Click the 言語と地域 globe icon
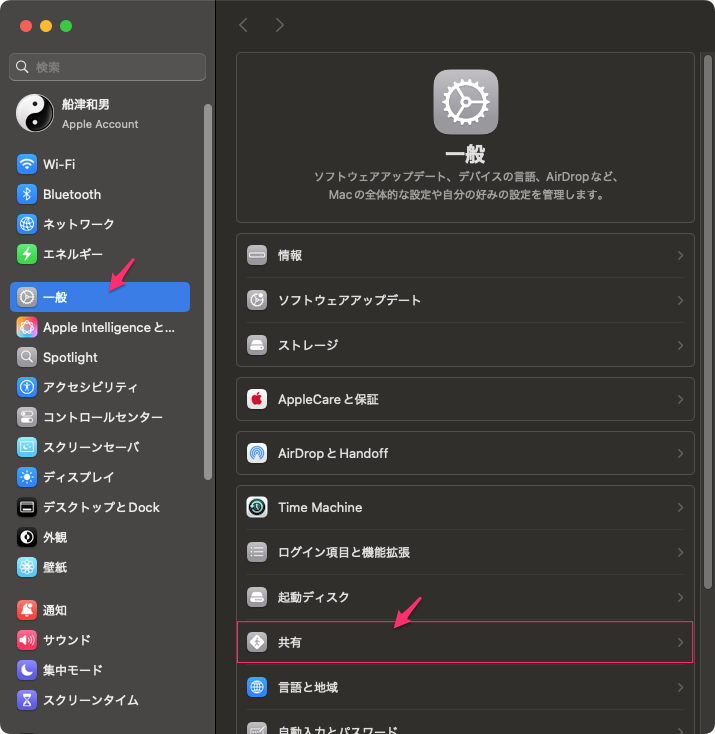715x734 pixels. coord(257,687)
